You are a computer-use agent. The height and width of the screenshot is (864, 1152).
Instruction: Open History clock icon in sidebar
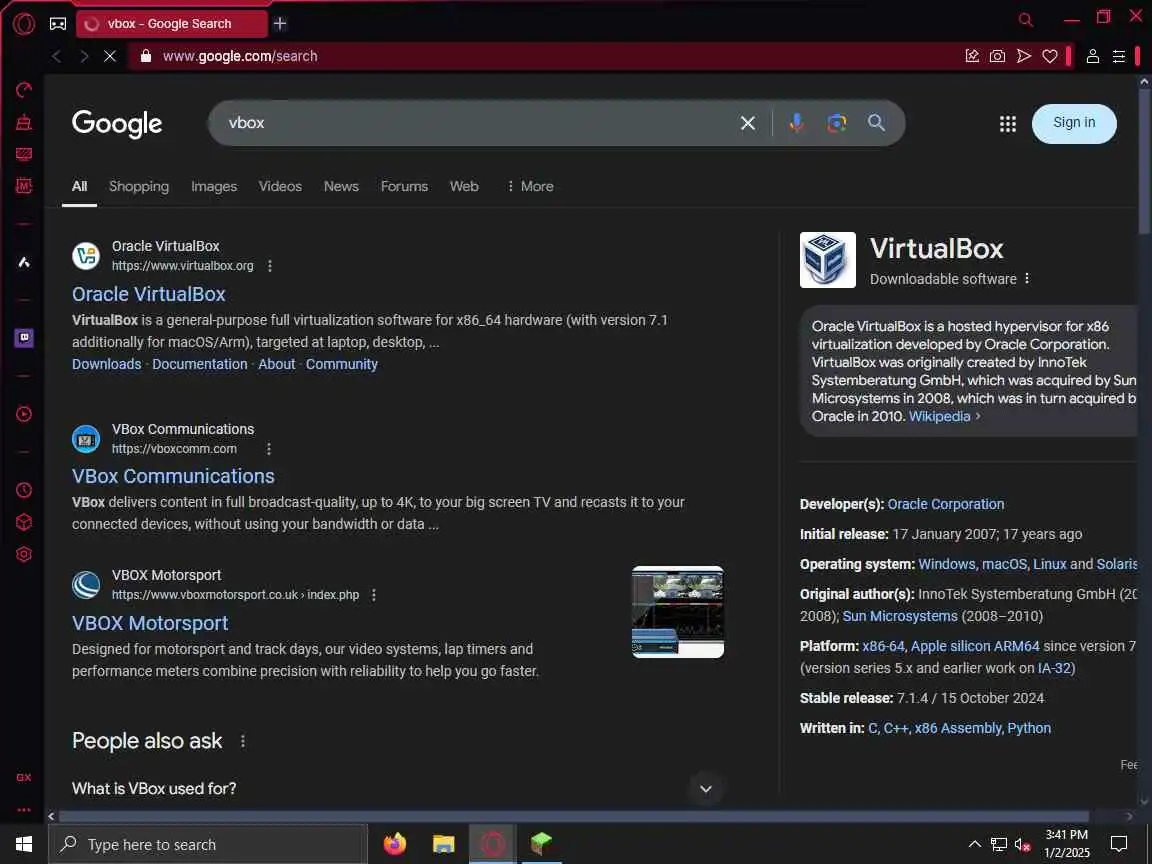coord(24,490)
